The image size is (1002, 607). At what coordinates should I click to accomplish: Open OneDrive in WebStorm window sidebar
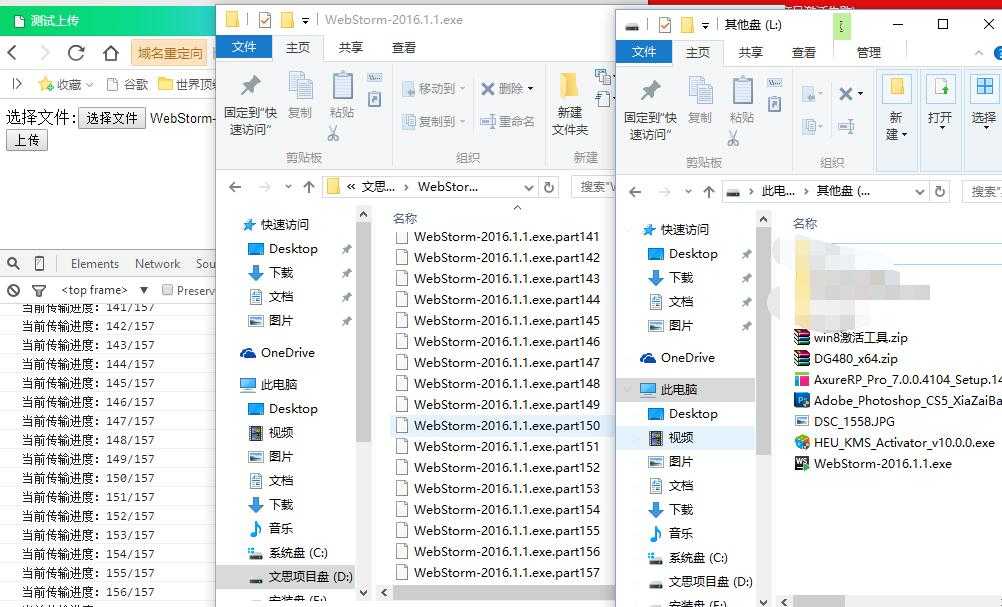[277, 353]
